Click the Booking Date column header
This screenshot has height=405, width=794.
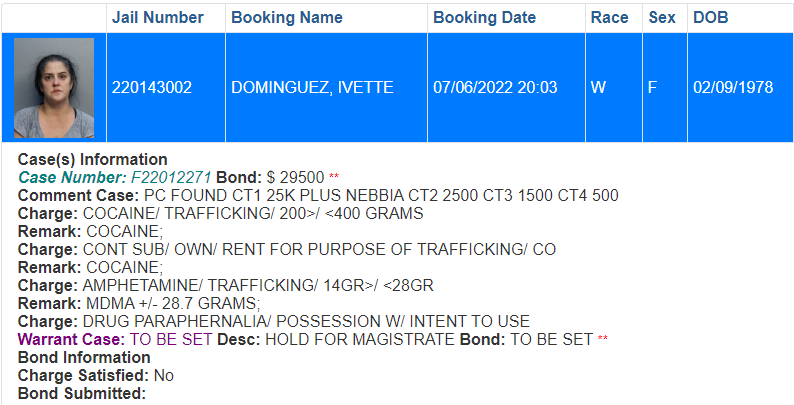484,17
